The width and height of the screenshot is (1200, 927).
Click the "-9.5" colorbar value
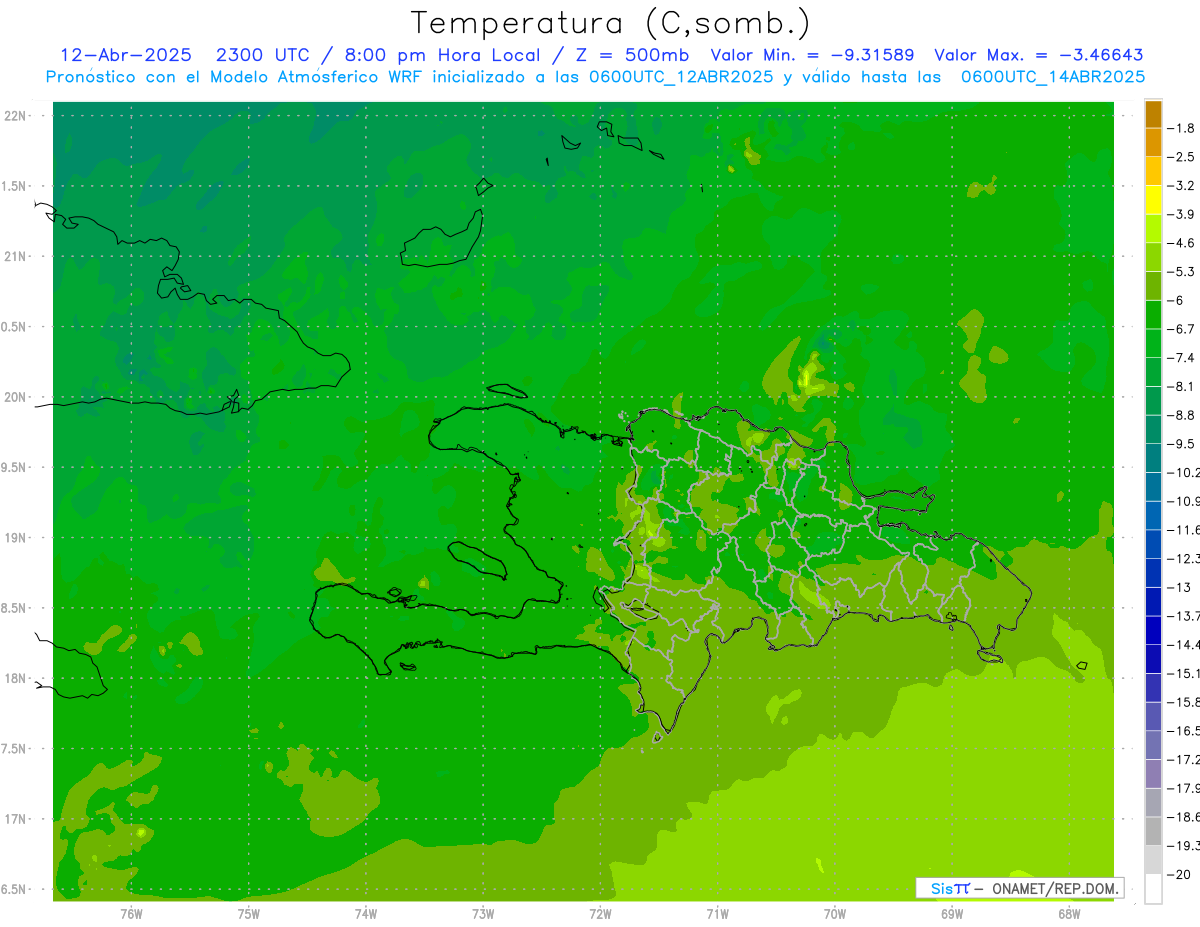pos(1182,444)
